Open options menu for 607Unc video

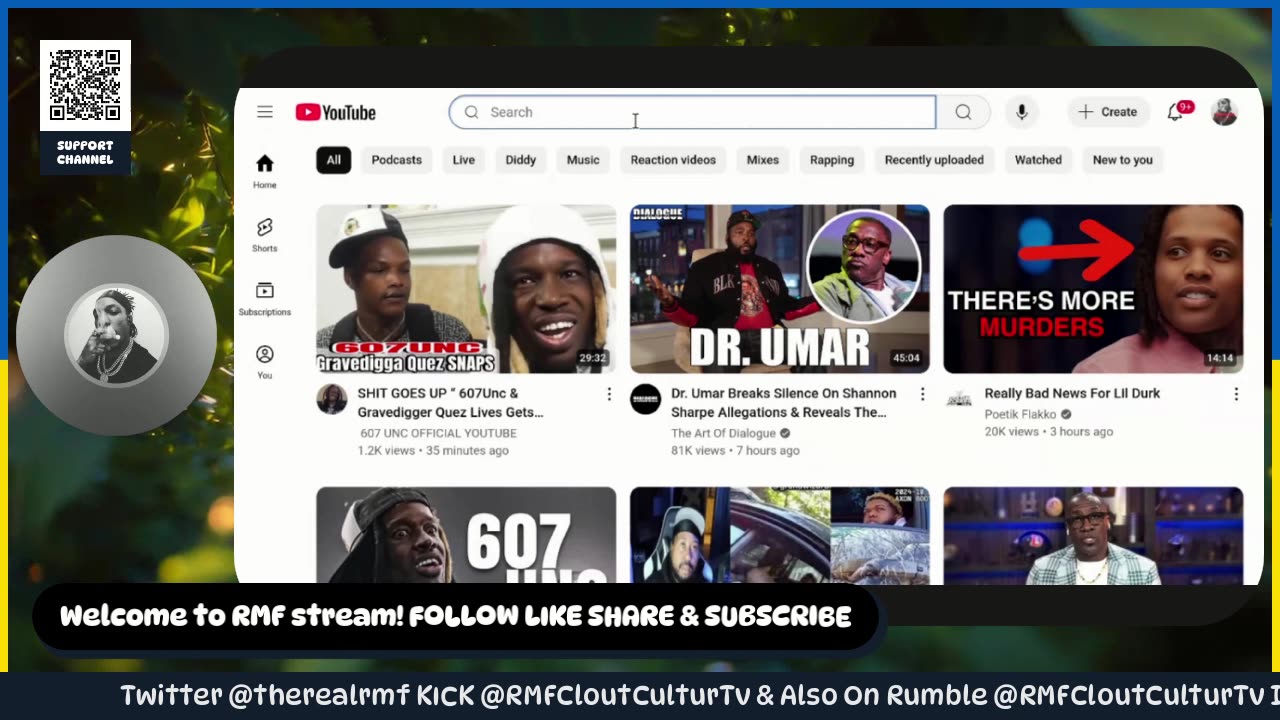point(608,394)
